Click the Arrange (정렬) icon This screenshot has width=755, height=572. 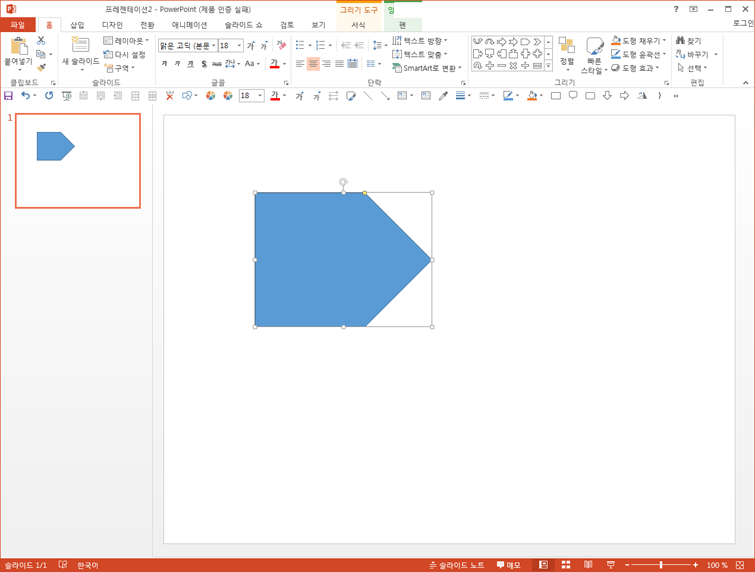567,52
